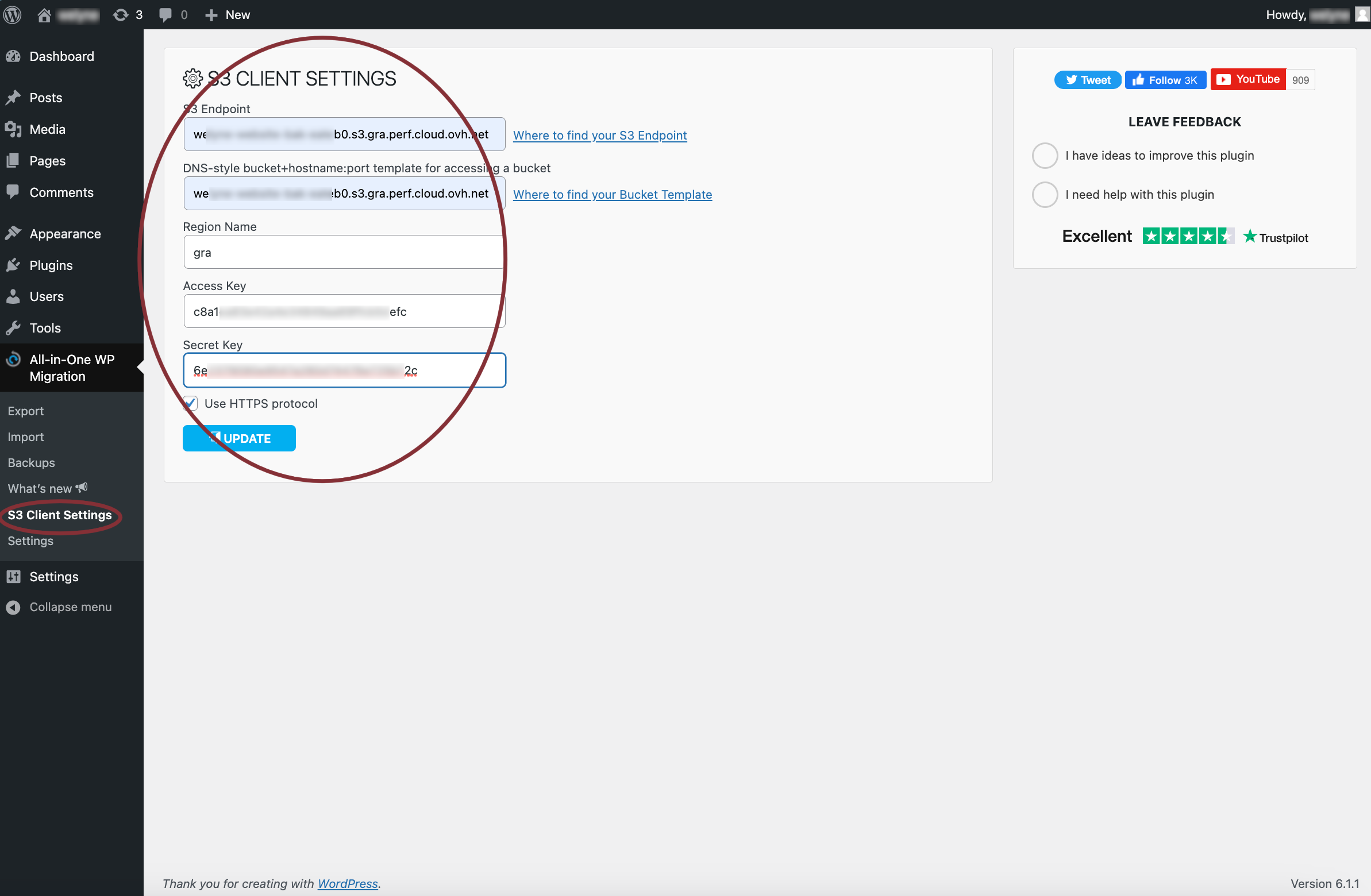The height and width of the screenshot is (896, 1371).
Task: Click the Pages icon in sidebar
Action: coord(13,161)
